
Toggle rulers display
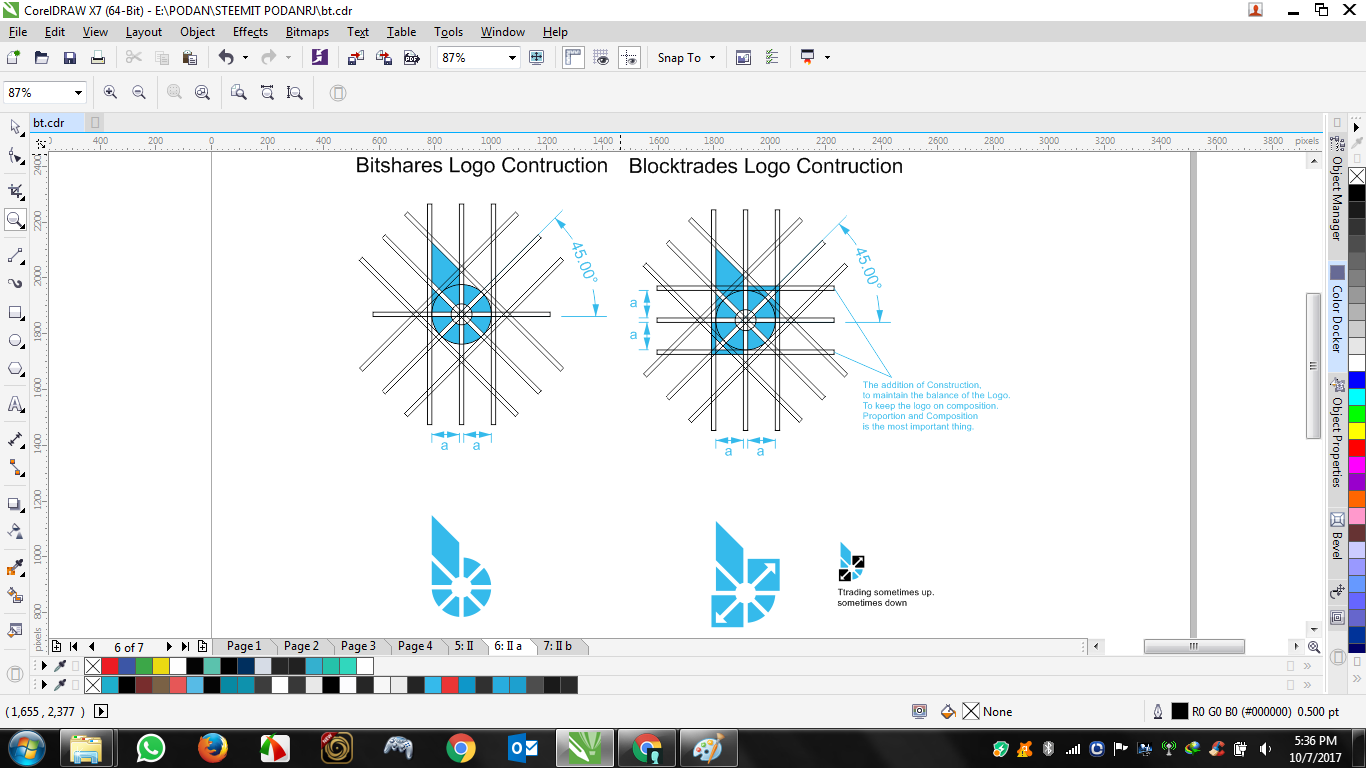(x=574, y=58)
